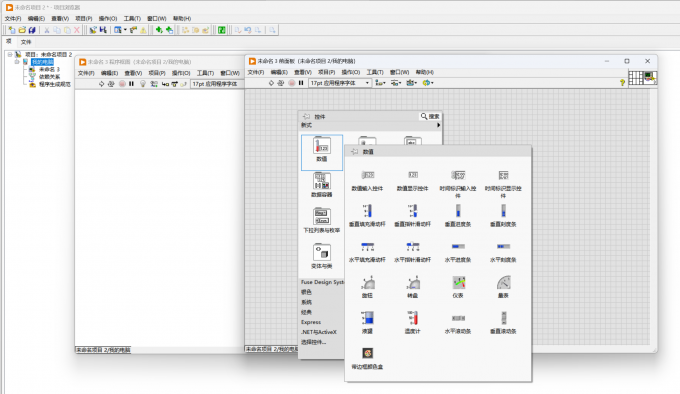Toggle context help question mark button
The height and width of the screenshot is (394, 680).
click(x=622, y=83)
